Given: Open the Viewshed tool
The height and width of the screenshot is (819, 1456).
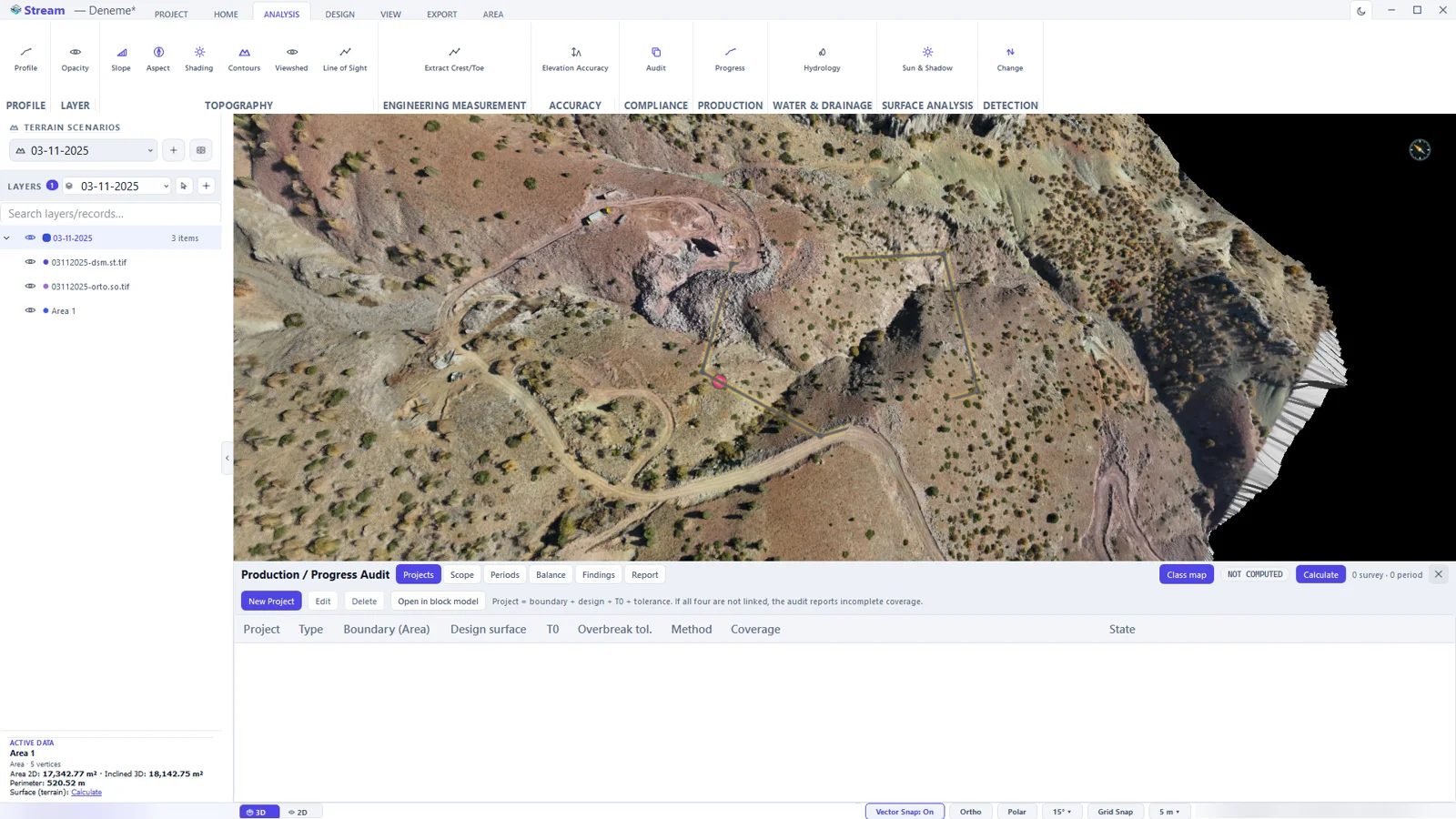Looking at the screenshot, I should tap(291, 58).
